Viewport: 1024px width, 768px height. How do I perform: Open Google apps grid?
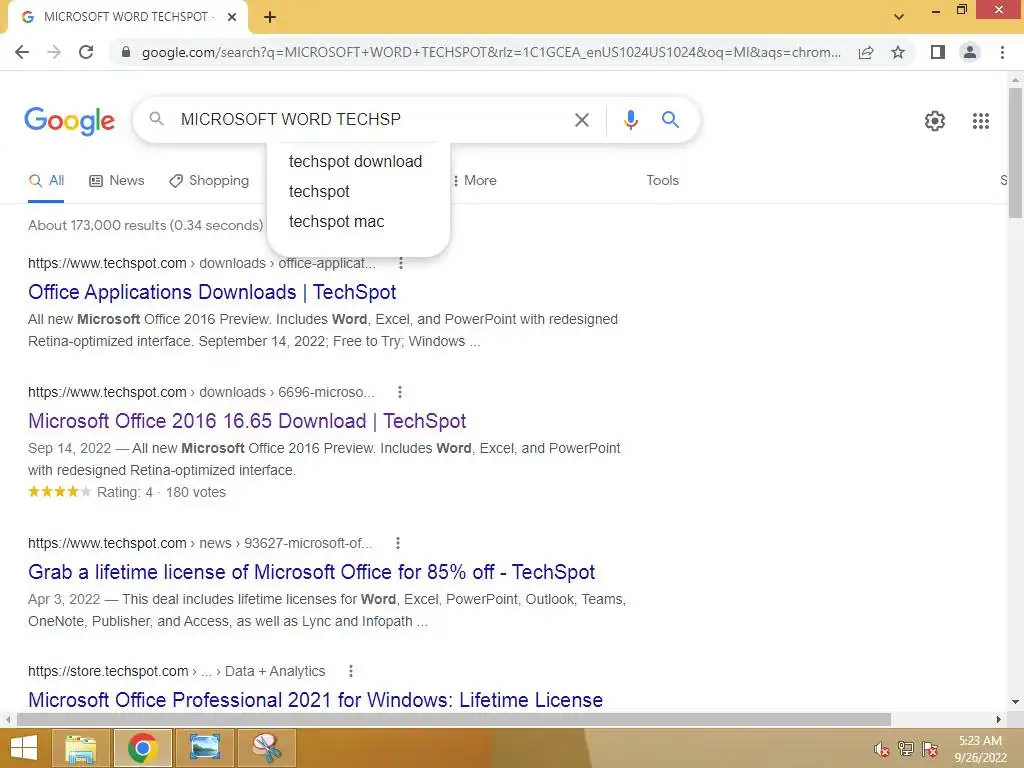click(980, 121)
